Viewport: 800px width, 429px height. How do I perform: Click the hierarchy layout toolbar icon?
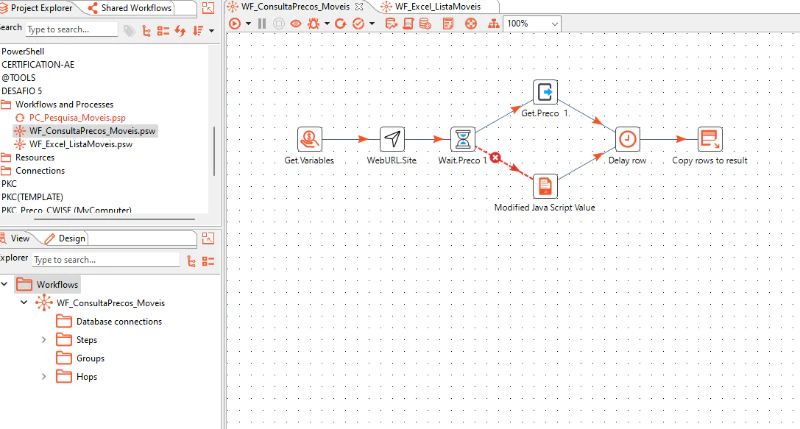[x=493, y=23]
